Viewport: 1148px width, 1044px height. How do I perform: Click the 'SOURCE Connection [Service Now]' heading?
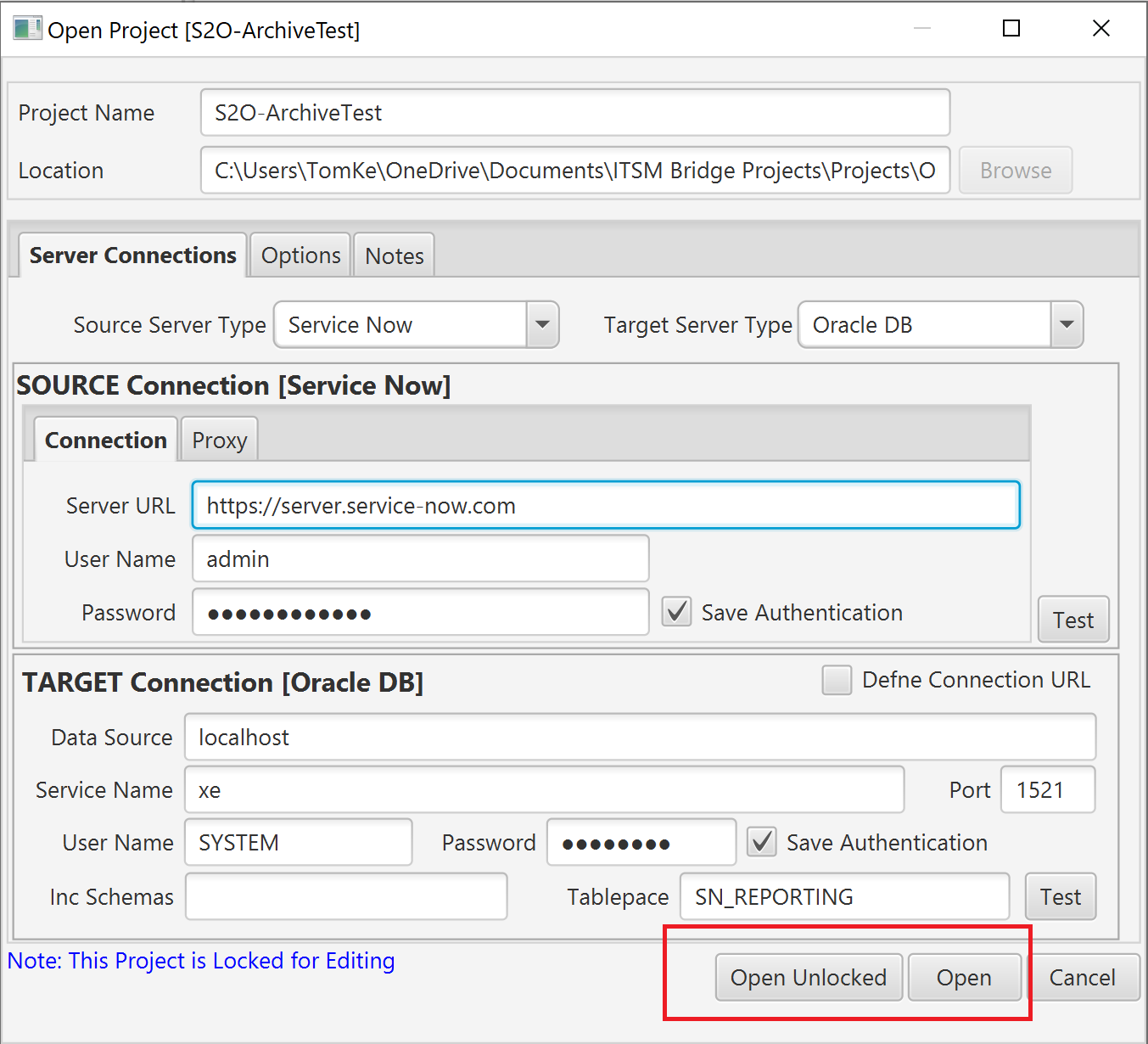point(233,385)
